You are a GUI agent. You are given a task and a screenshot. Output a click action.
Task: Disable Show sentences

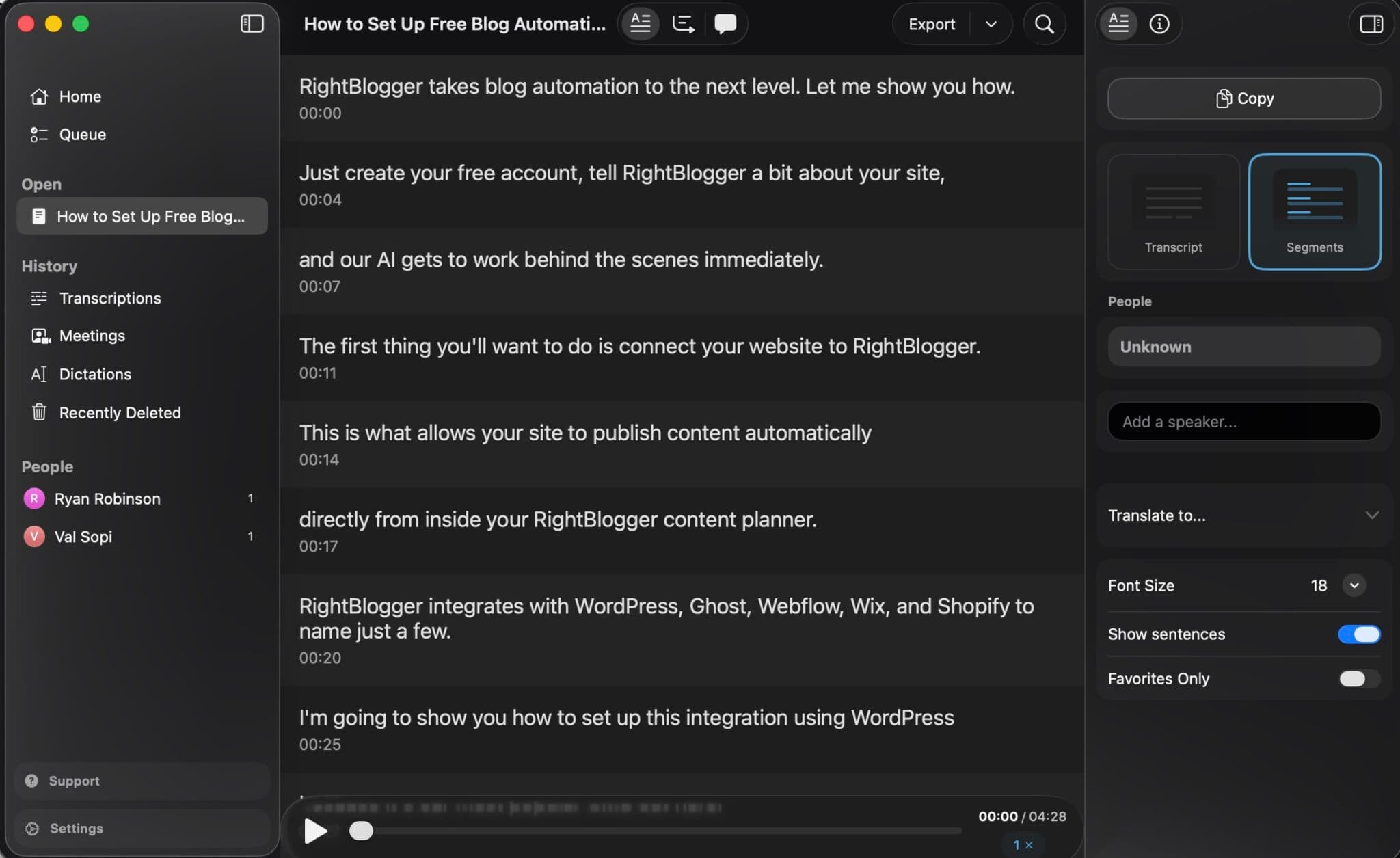[x=1358, y=634]
